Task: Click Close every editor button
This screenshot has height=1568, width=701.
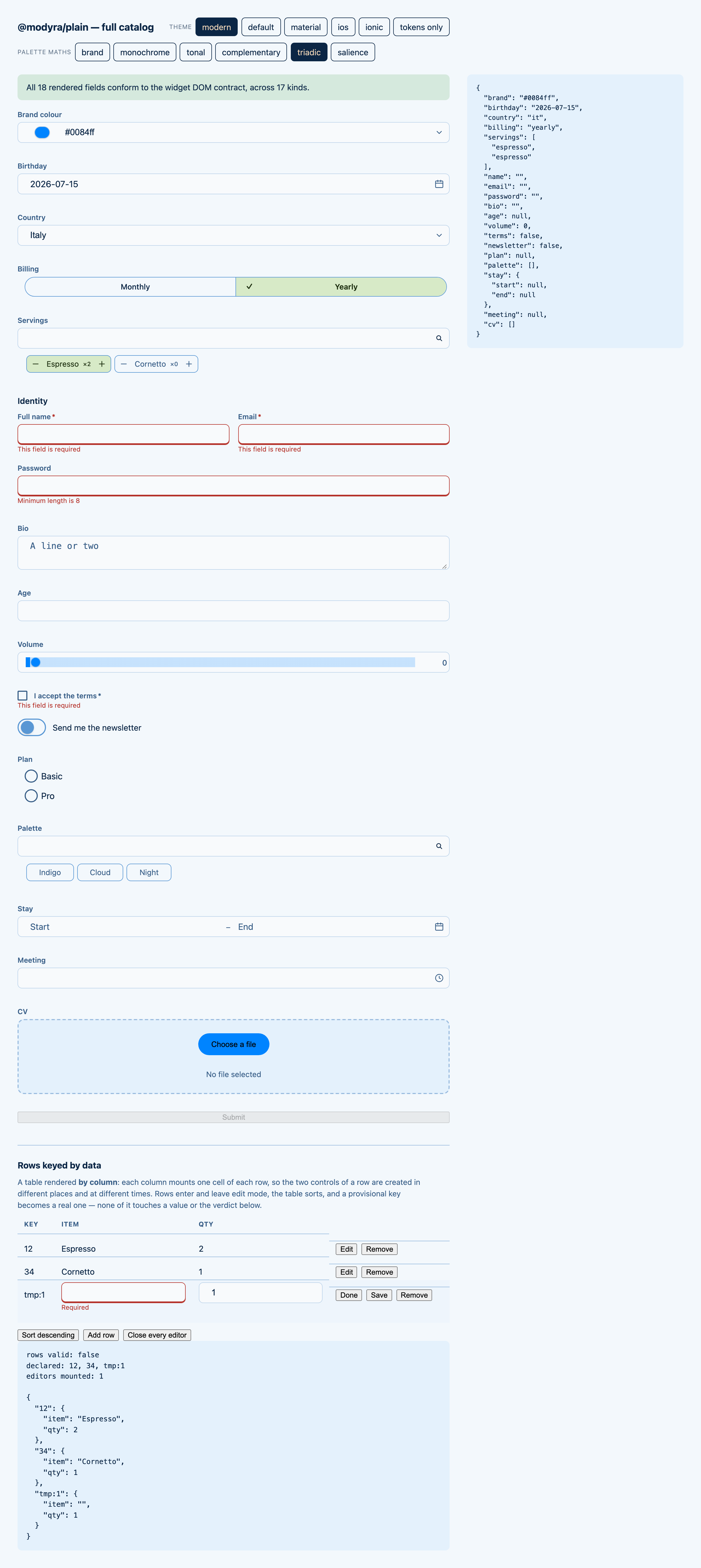Action: [x=157, y=1335]
